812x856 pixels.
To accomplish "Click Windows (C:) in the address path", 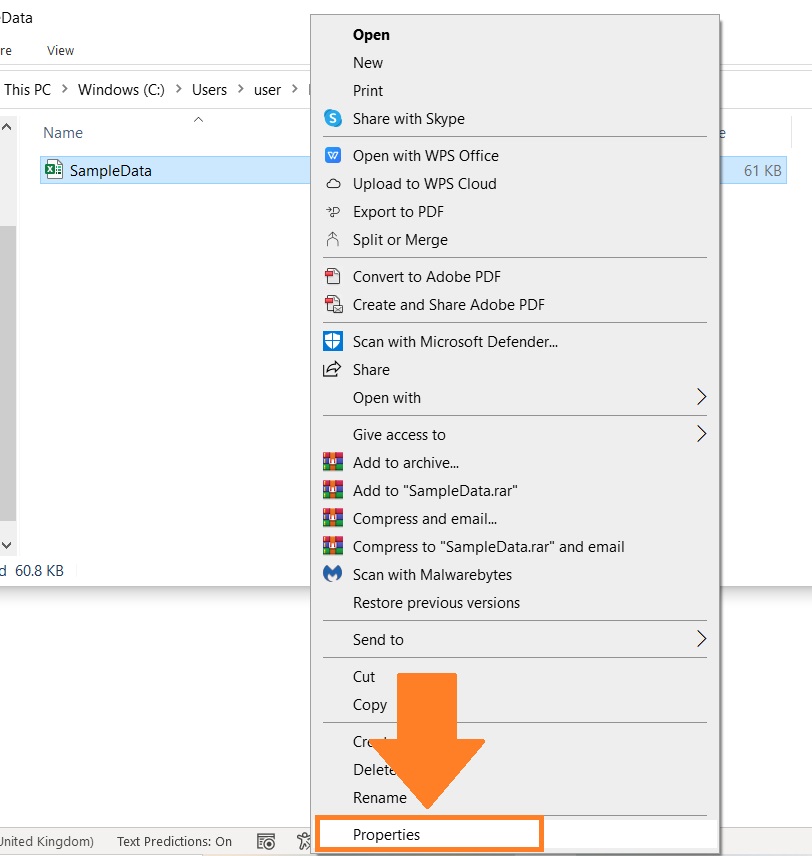I will 121,90.
